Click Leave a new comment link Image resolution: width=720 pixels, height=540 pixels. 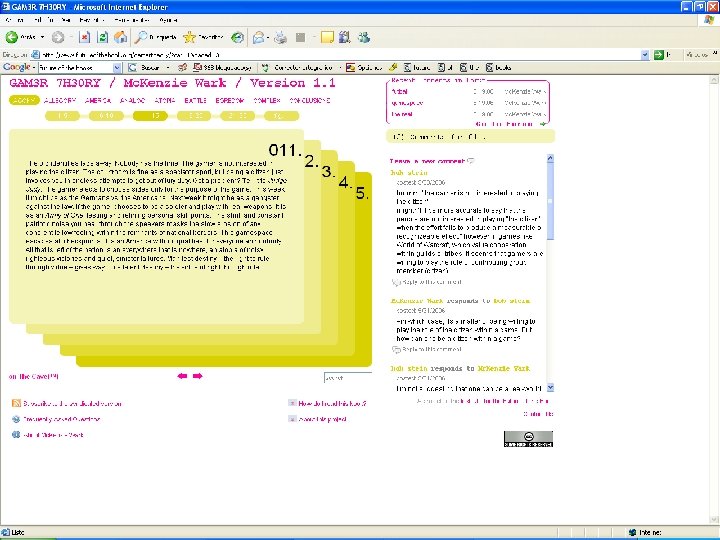click(427, 161)
